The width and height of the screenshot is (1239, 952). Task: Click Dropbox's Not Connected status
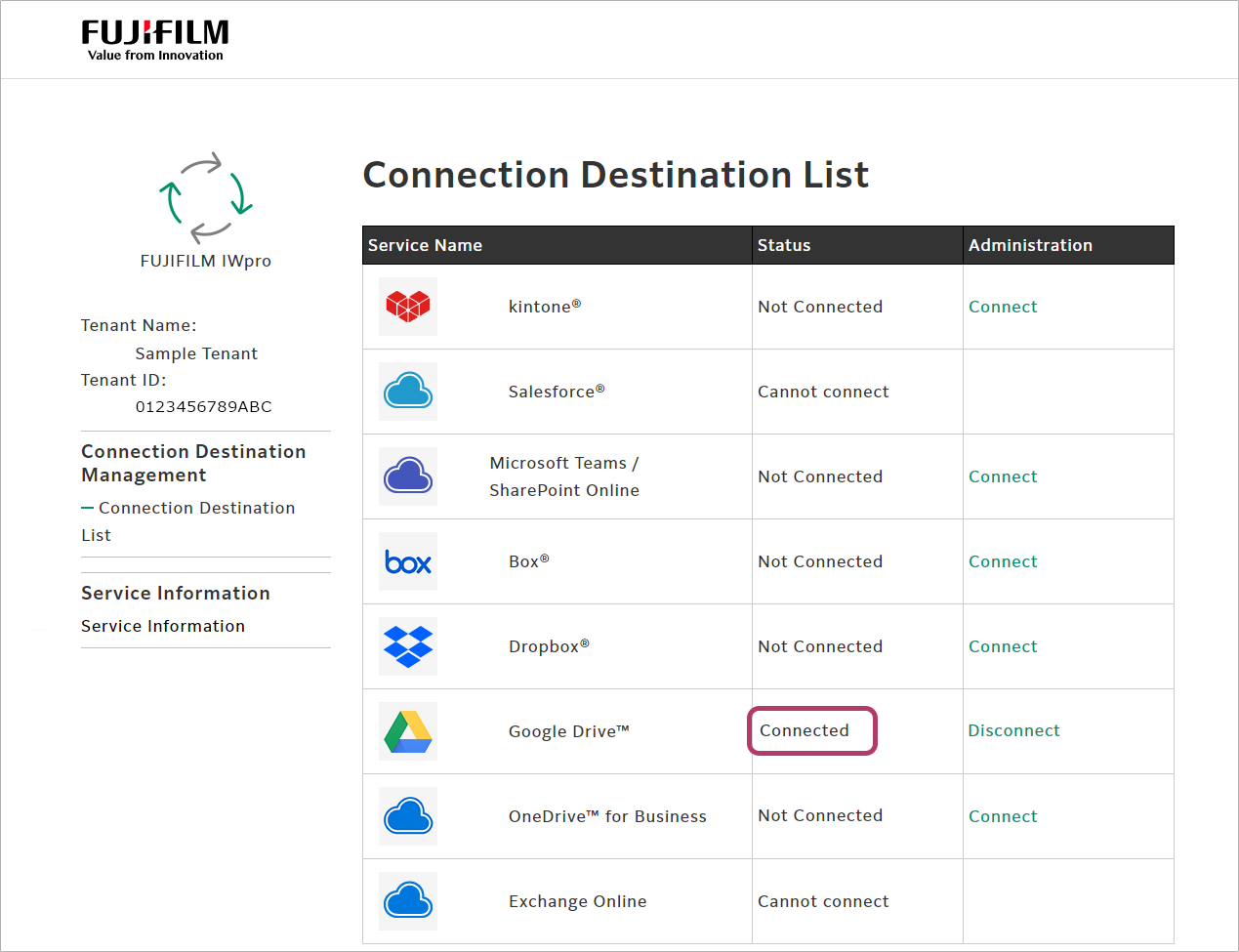click(x=820, y=646)
